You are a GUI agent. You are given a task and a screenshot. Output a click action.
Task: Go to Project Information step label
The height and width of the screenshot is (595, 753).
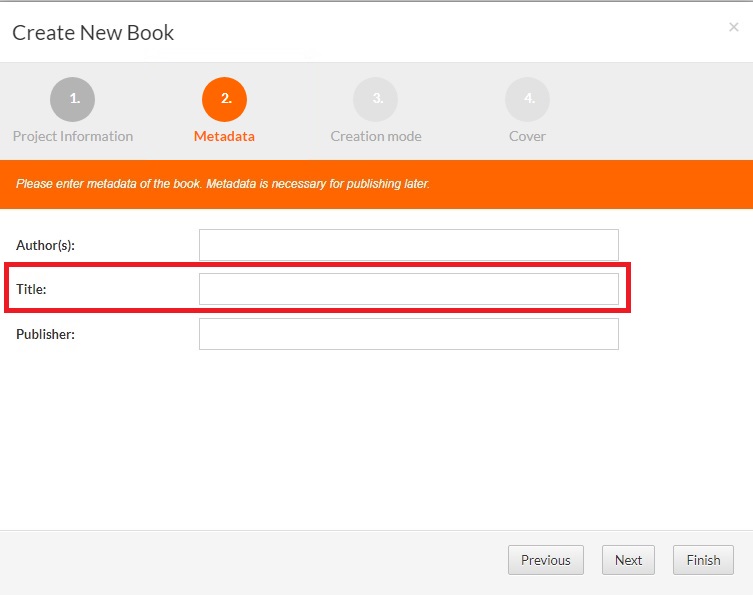coord(73,136)
